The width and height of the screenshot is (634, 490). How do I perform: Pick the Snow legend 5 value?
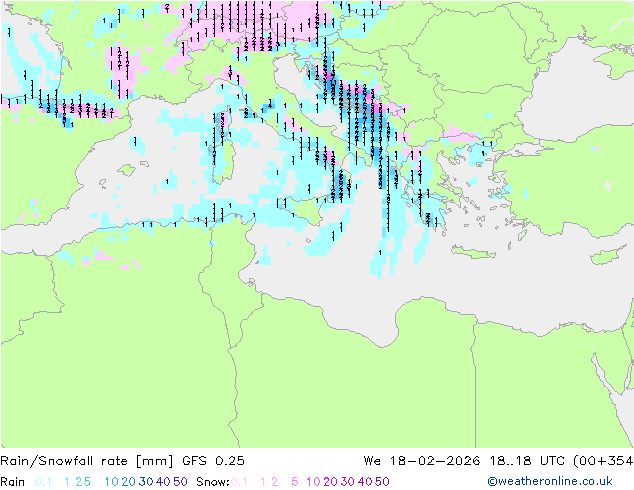[295, 482]
